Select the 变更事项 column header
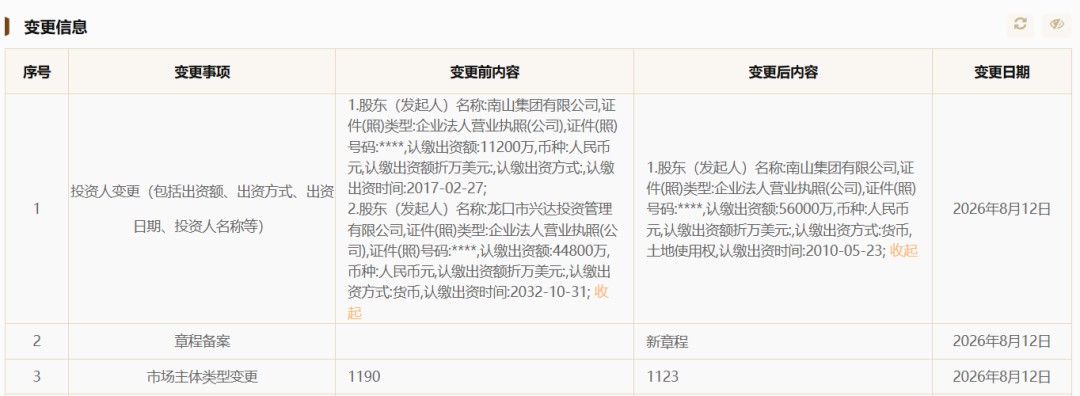Viewport: 1080px width, 396px height. pyautogui.click(x=202, y=72)
